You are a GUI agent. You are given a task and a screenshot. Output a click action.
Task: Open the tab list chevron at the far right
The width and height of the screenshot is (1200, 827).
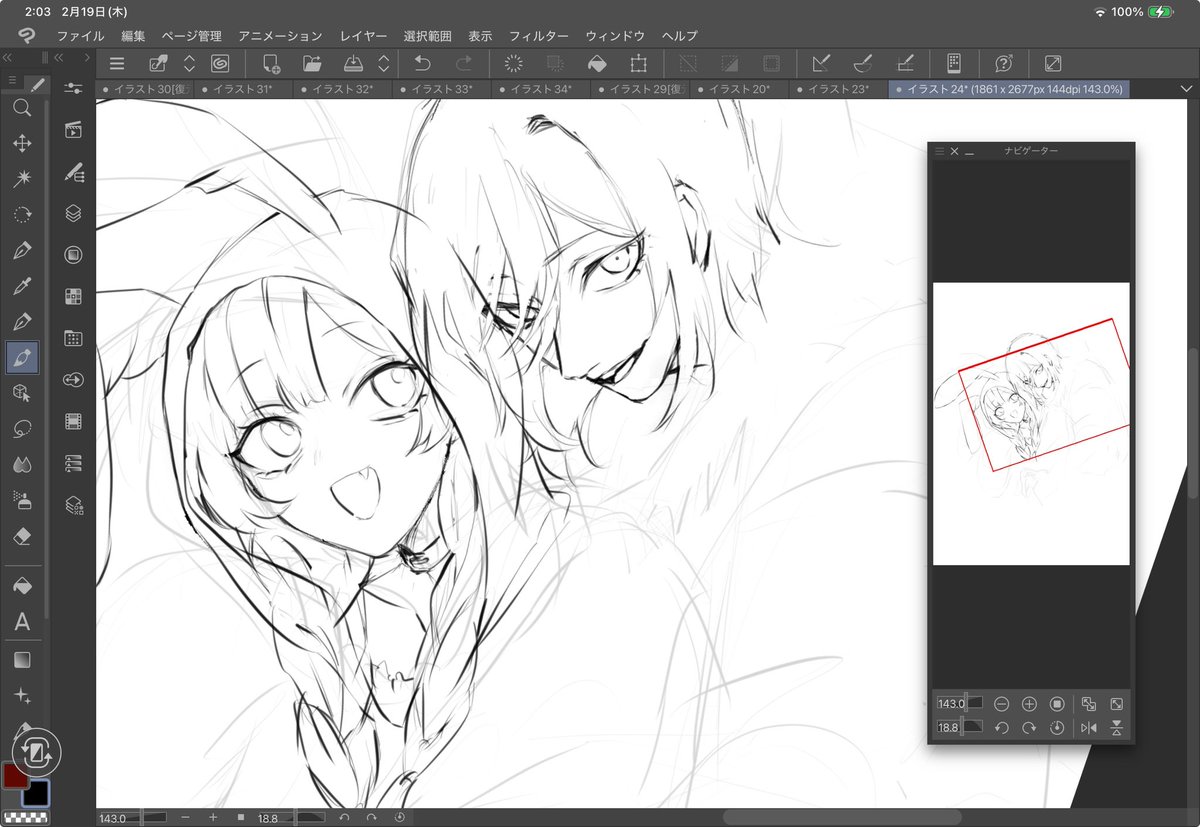click(1188, 89)
